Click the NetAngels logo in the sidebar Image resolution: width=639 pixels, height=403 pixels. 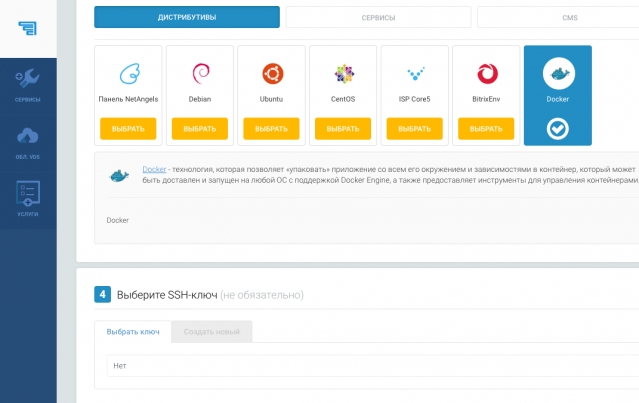(28, 28)
